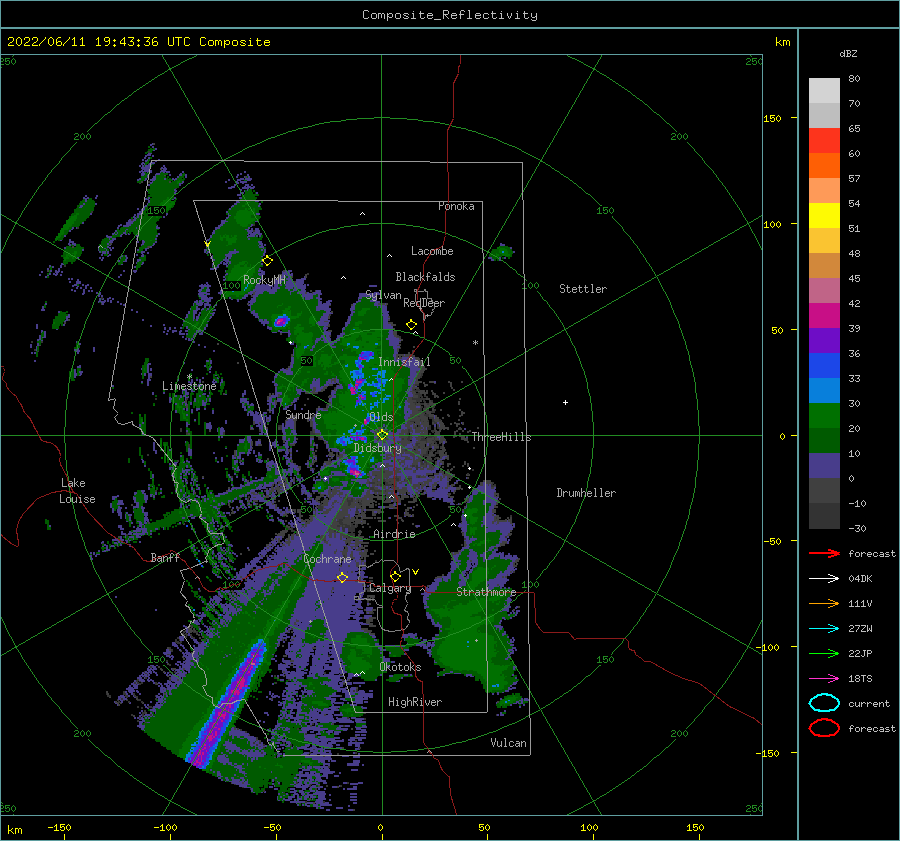Screen dimensions: 900x841
Task: Click the yellow diamond marker above Calgary label
Action: (395, 576)
